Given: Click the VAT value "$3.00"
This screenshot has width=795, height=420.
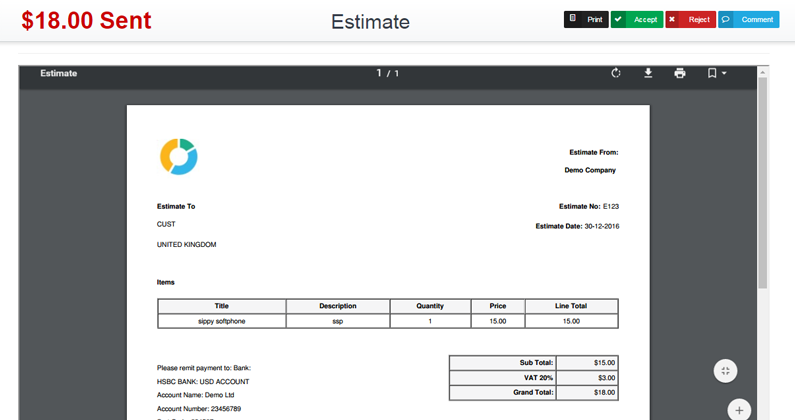Looking at the screenshot, I should click(606, 378).
